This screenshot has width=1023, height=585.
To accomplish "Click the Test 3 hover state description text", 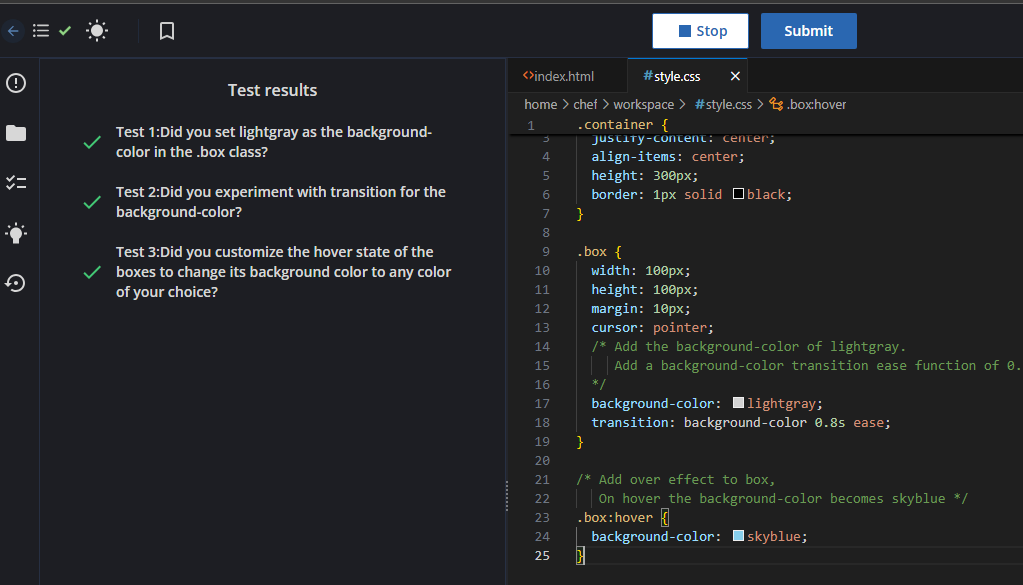I will (283, 271).
